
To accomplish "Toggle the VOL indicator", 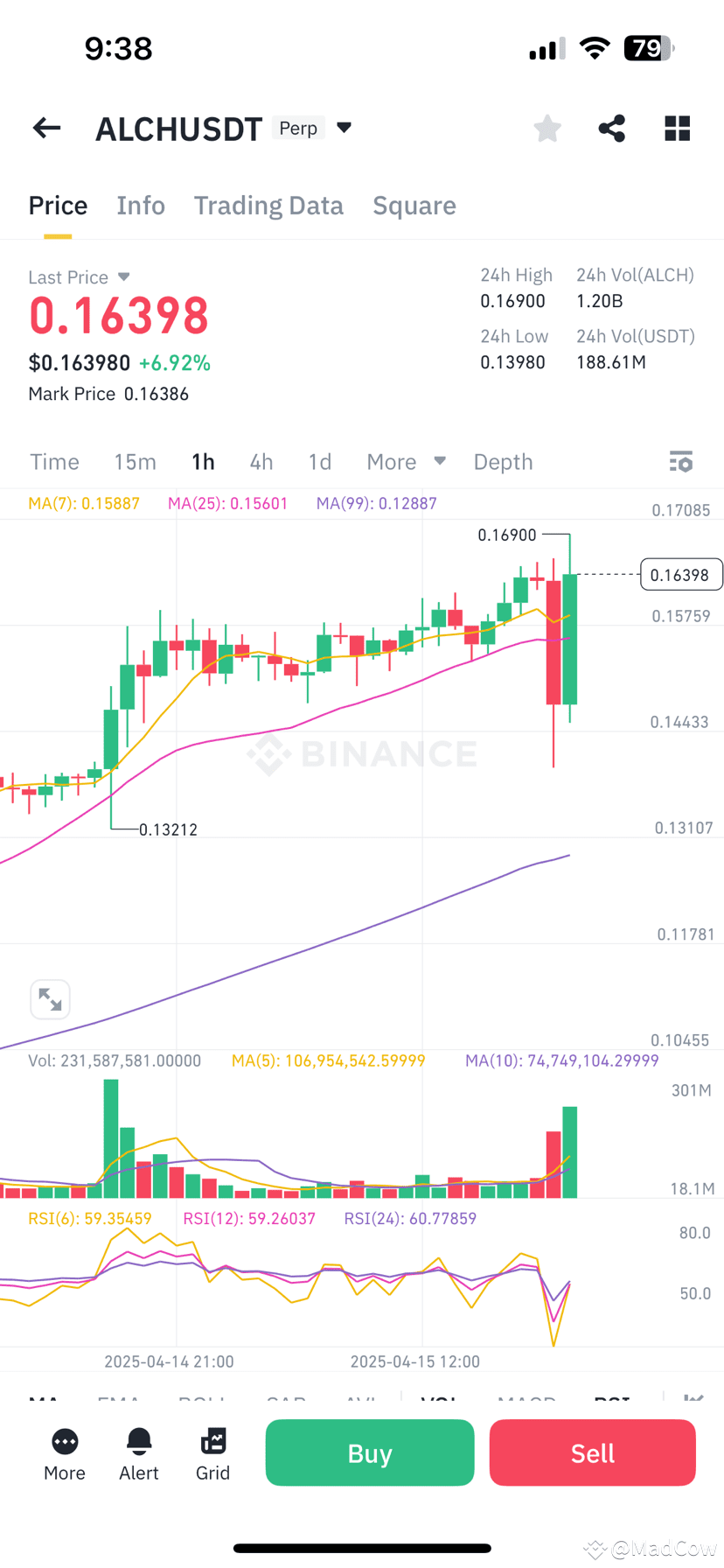I will 442,1400.
